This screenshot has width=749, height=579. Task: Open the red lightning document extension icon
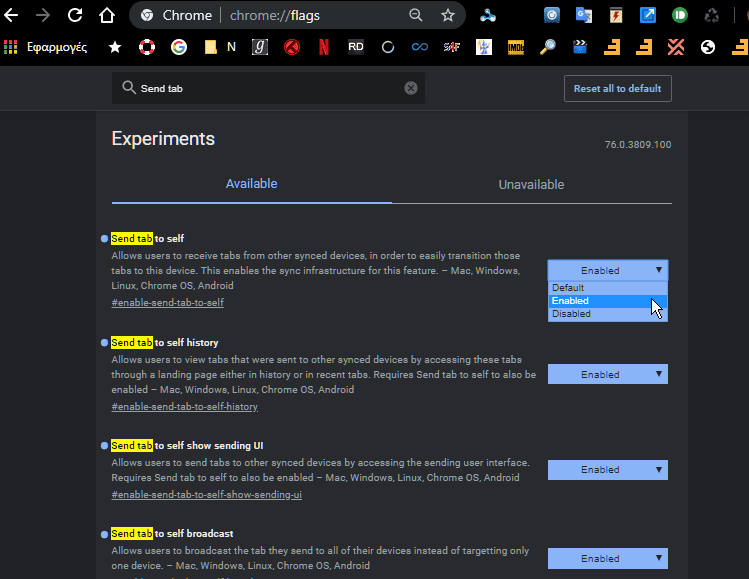pyautogui.click(x=616, y=15)
